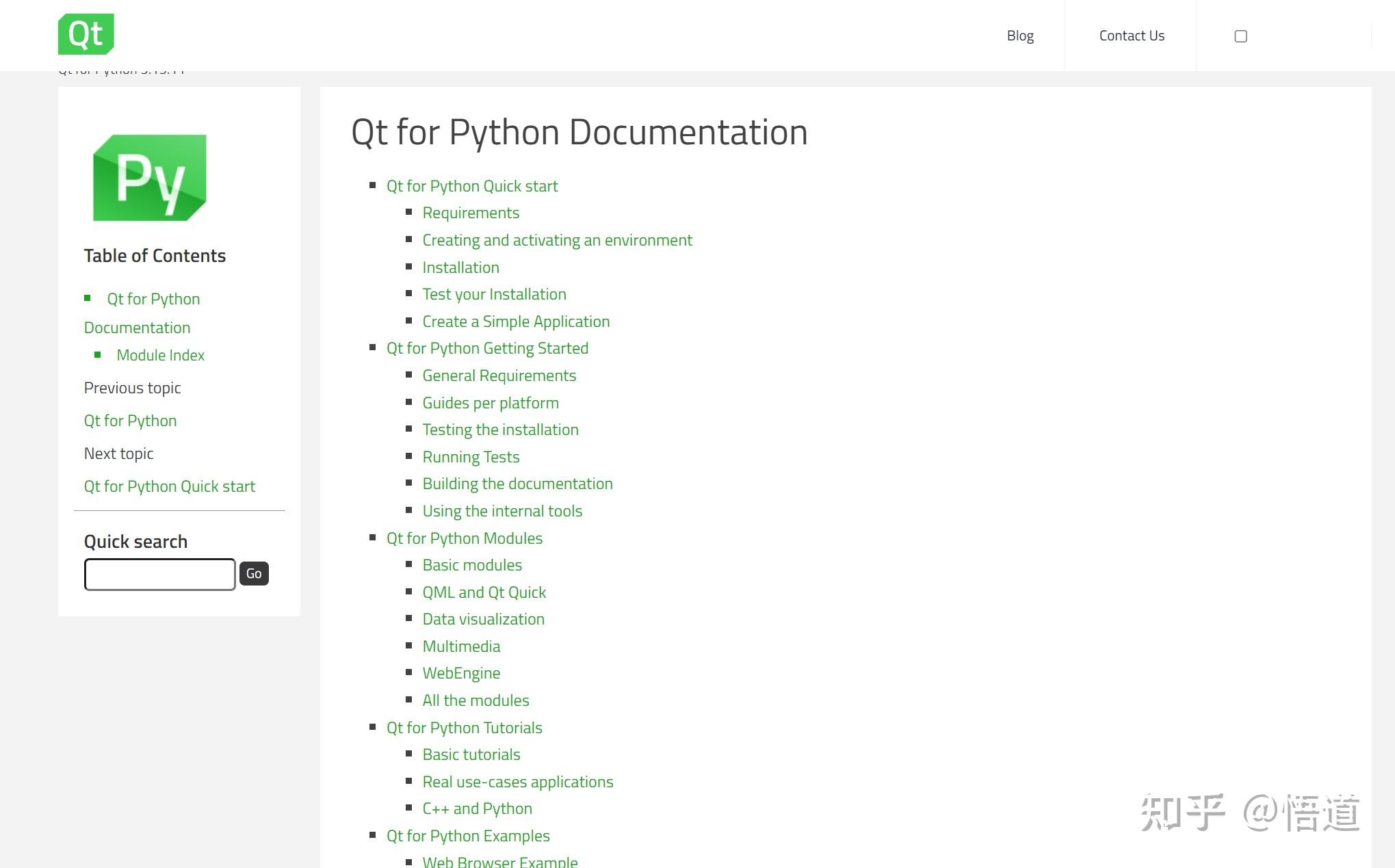Go to previous topic Qt for Python
Screen dimensions: 1395x868
(130, 420)
